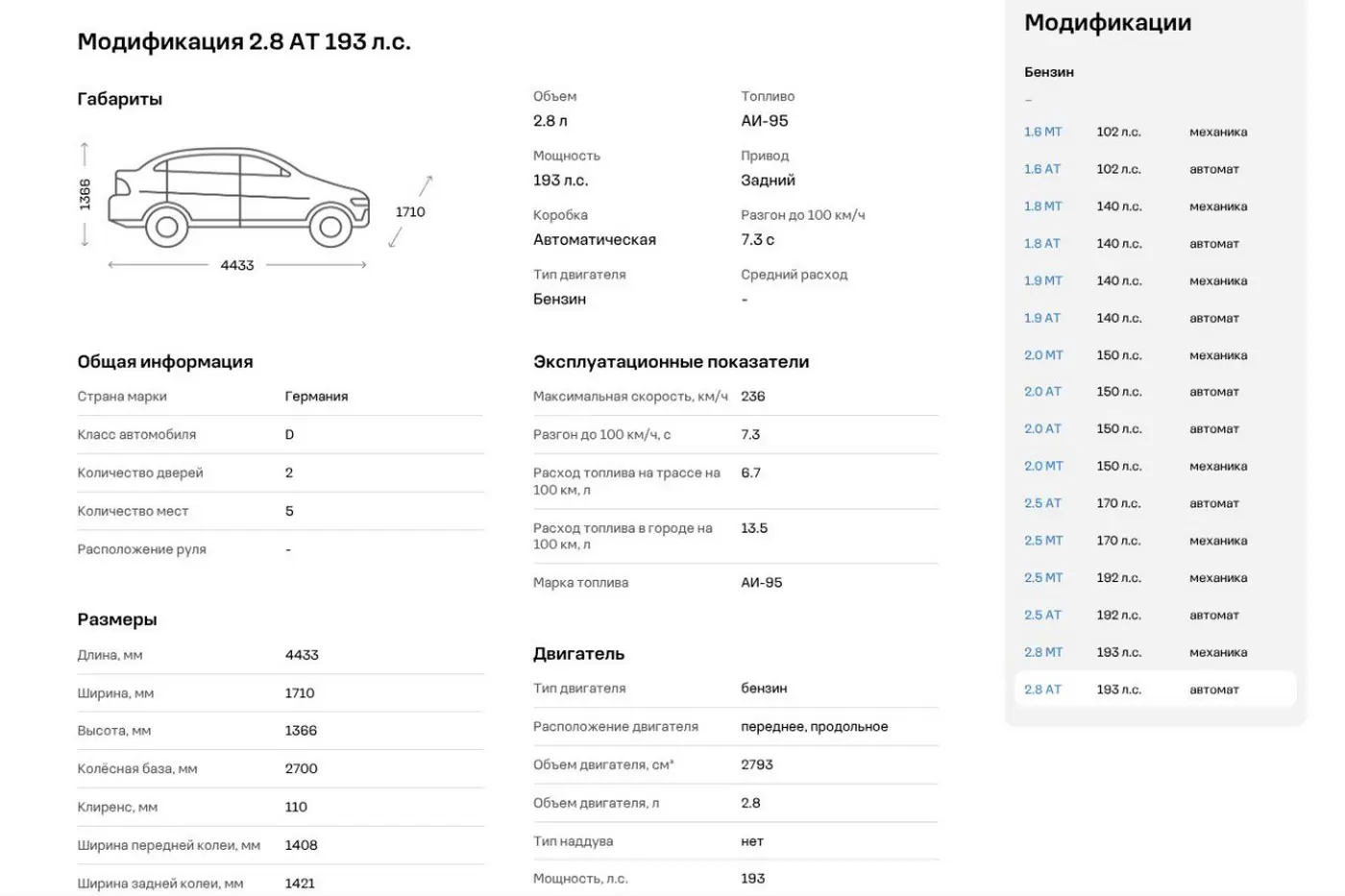This screenshot has height=896, width=1345.
Task: Click the 'Автоматическая' gearbox value
Action: point(595,240)
